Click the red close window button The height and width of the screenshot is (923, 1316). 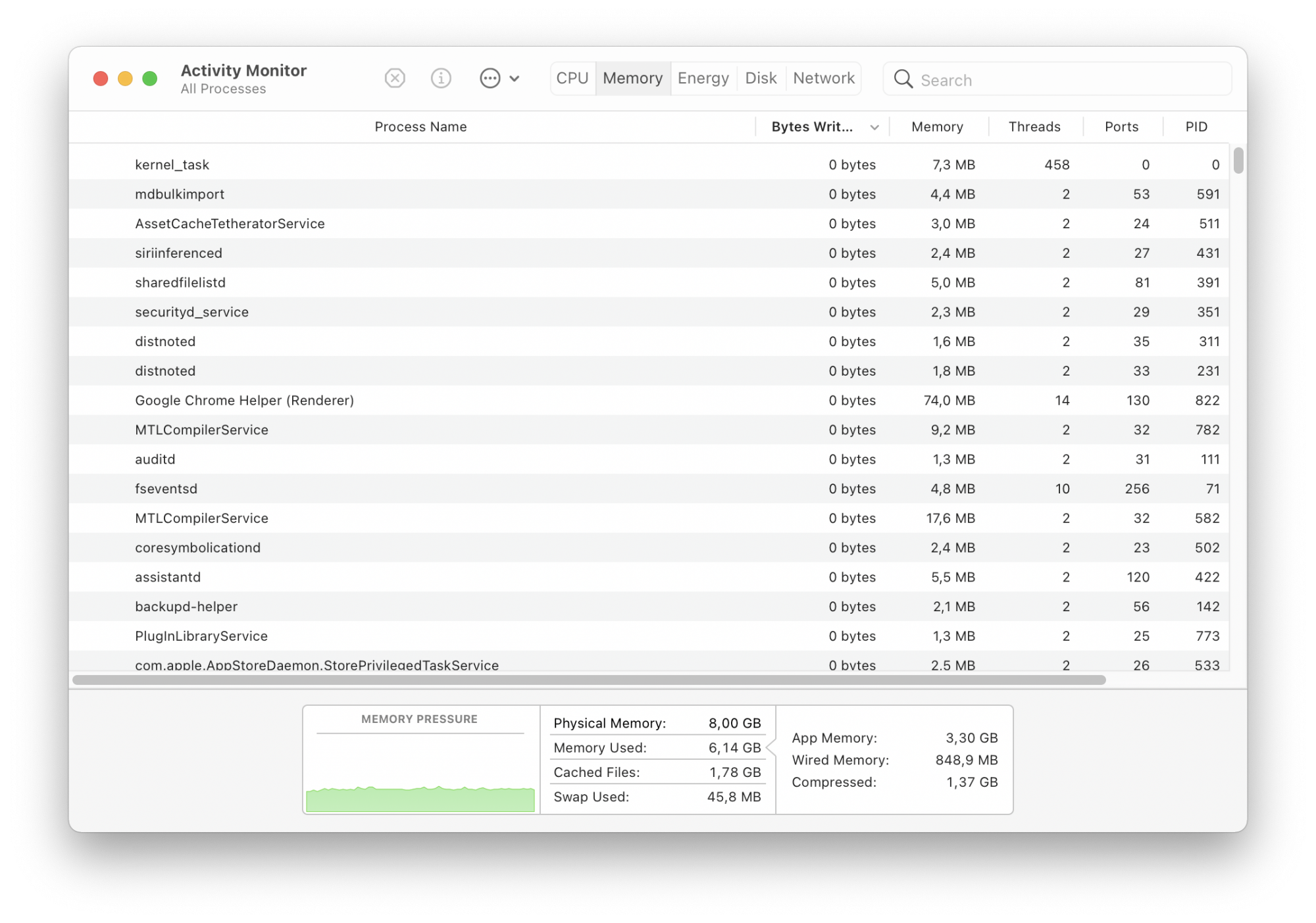pyautogui.click(x=101, y=79)
